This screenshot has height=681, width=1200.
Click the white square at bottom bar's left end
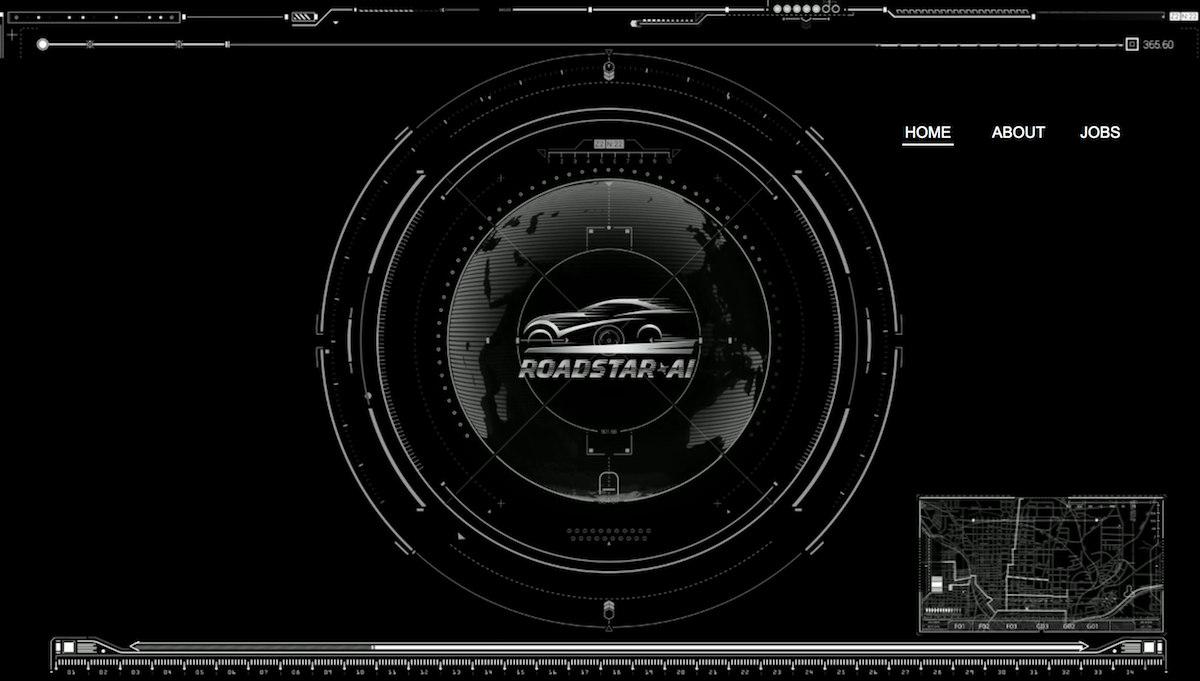pos(67,648)
